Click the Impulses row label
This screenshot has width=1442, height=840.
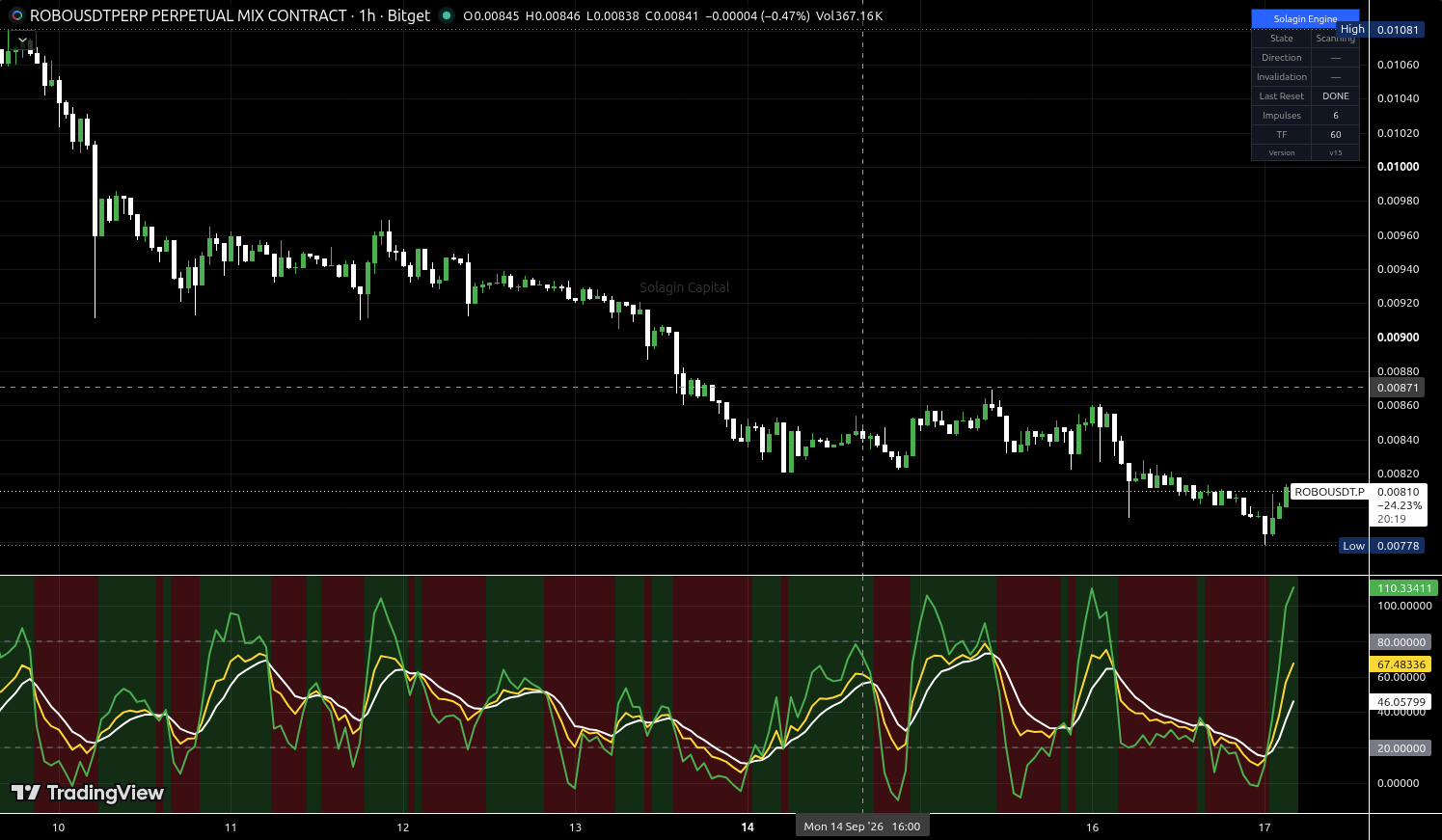[x=1282, y=116]
